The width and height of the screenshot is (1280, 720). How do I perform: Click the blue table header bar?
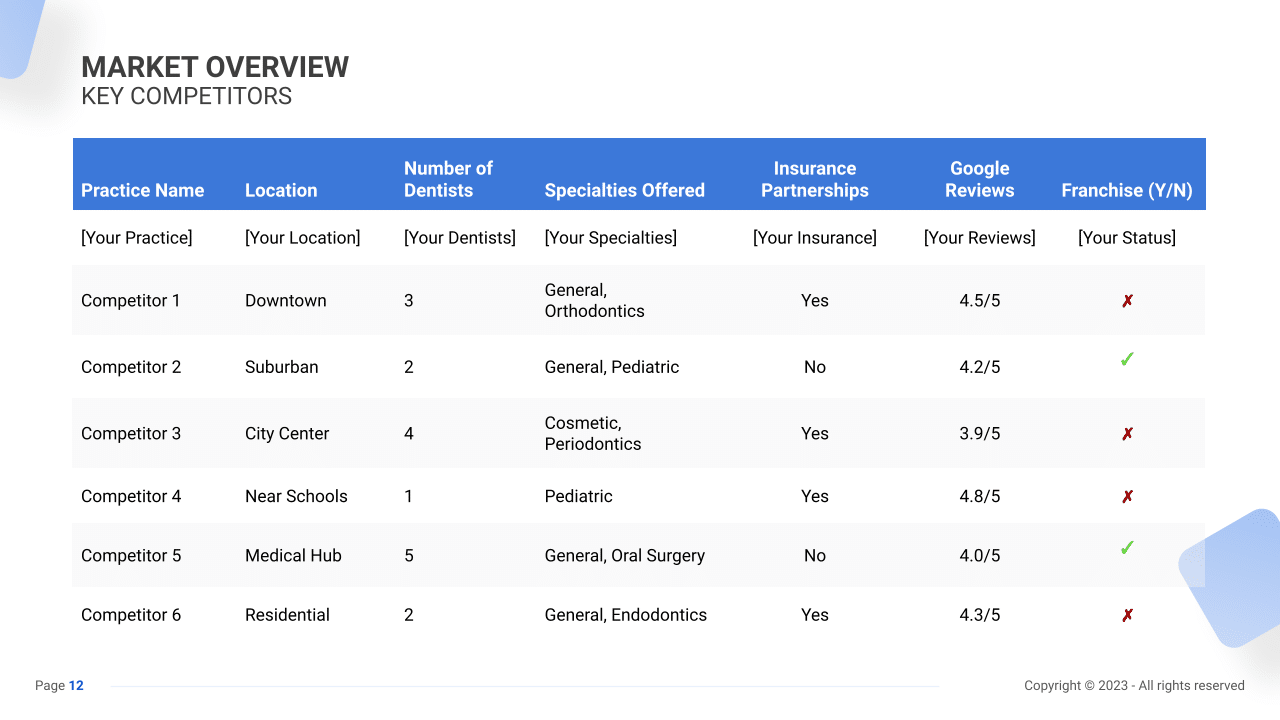click(639, 174)
